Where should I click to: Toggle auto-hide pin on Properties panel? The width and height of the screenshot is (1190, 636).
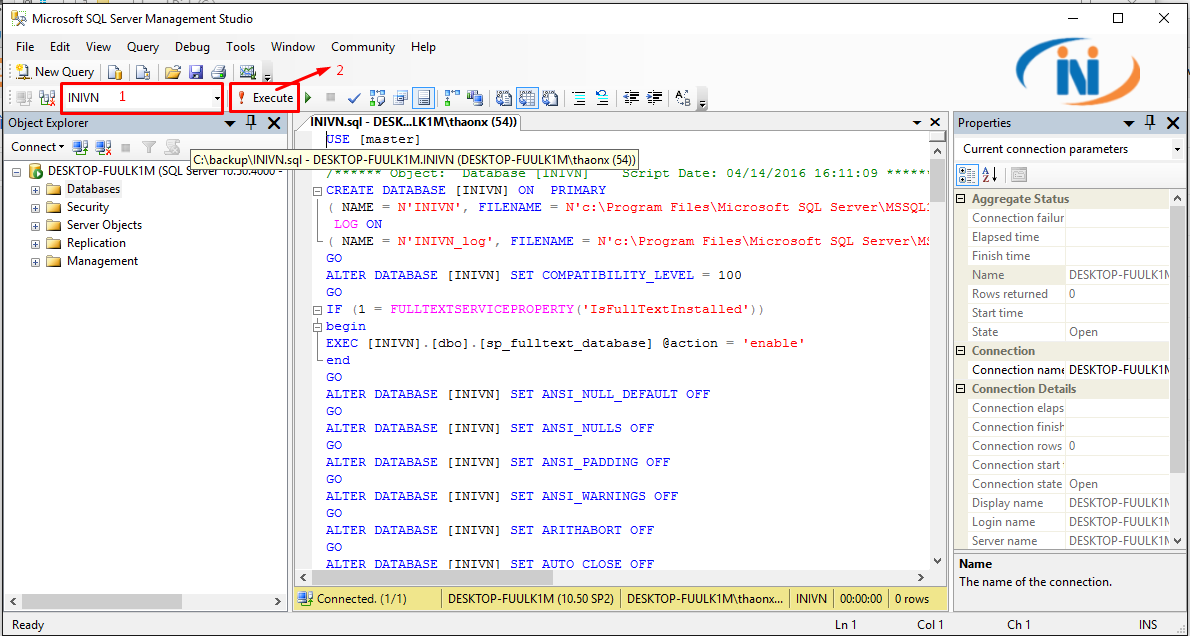[x=1151, y=122]
